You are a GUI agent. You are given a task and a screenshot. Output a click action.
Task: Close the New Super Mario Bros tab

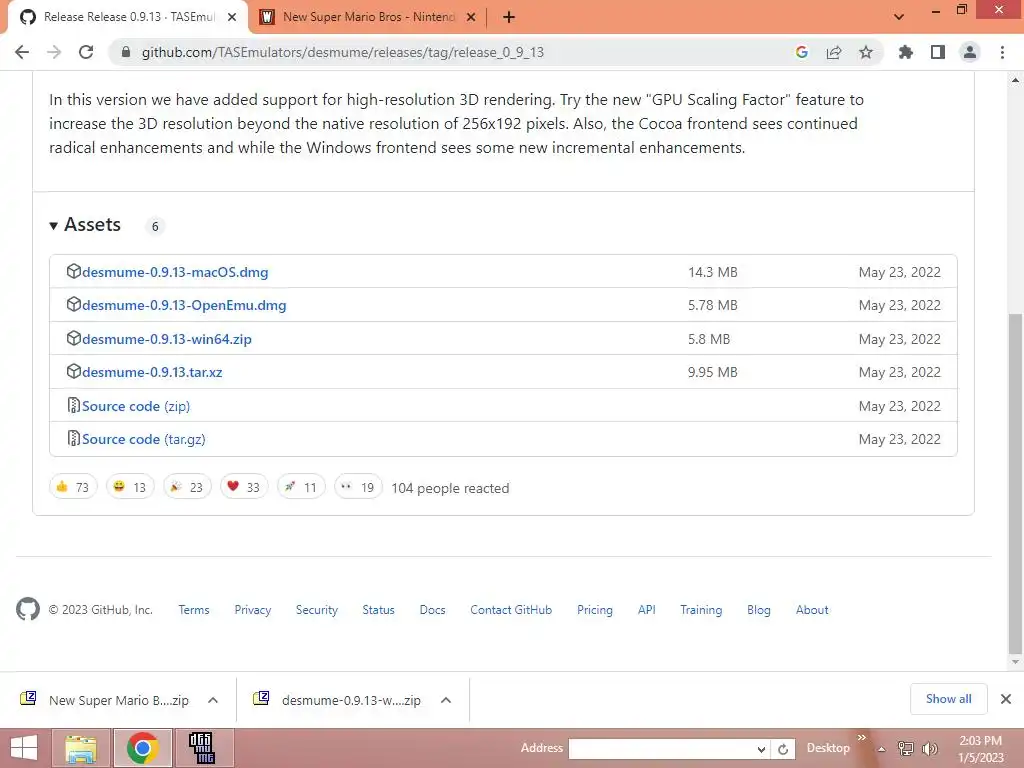(471, 18)
